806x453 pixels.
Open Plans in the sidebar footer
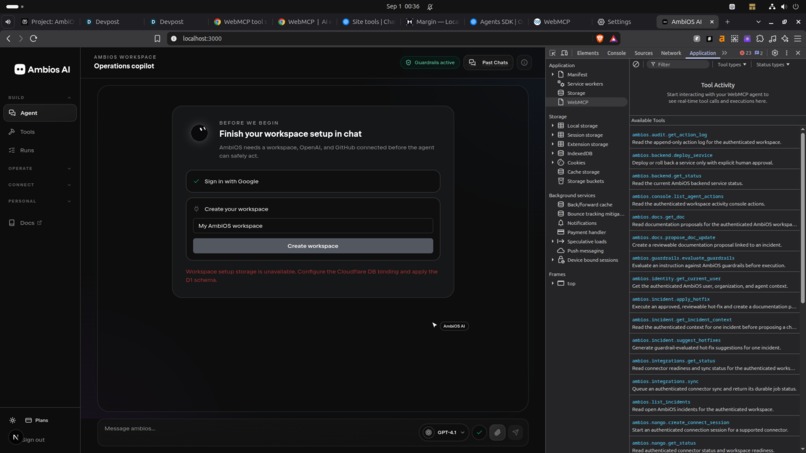[x=36, y=420]
